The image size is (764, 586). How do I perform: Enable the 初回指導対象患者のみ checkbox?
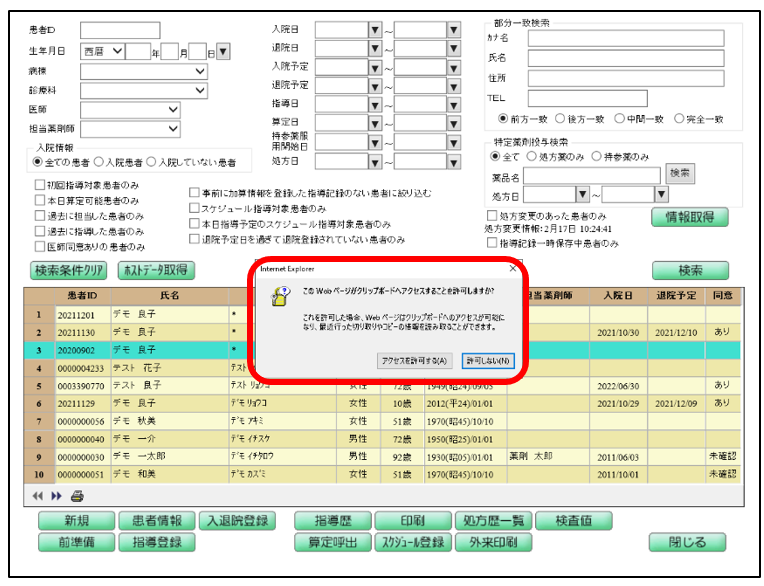(x=40, y=186)
